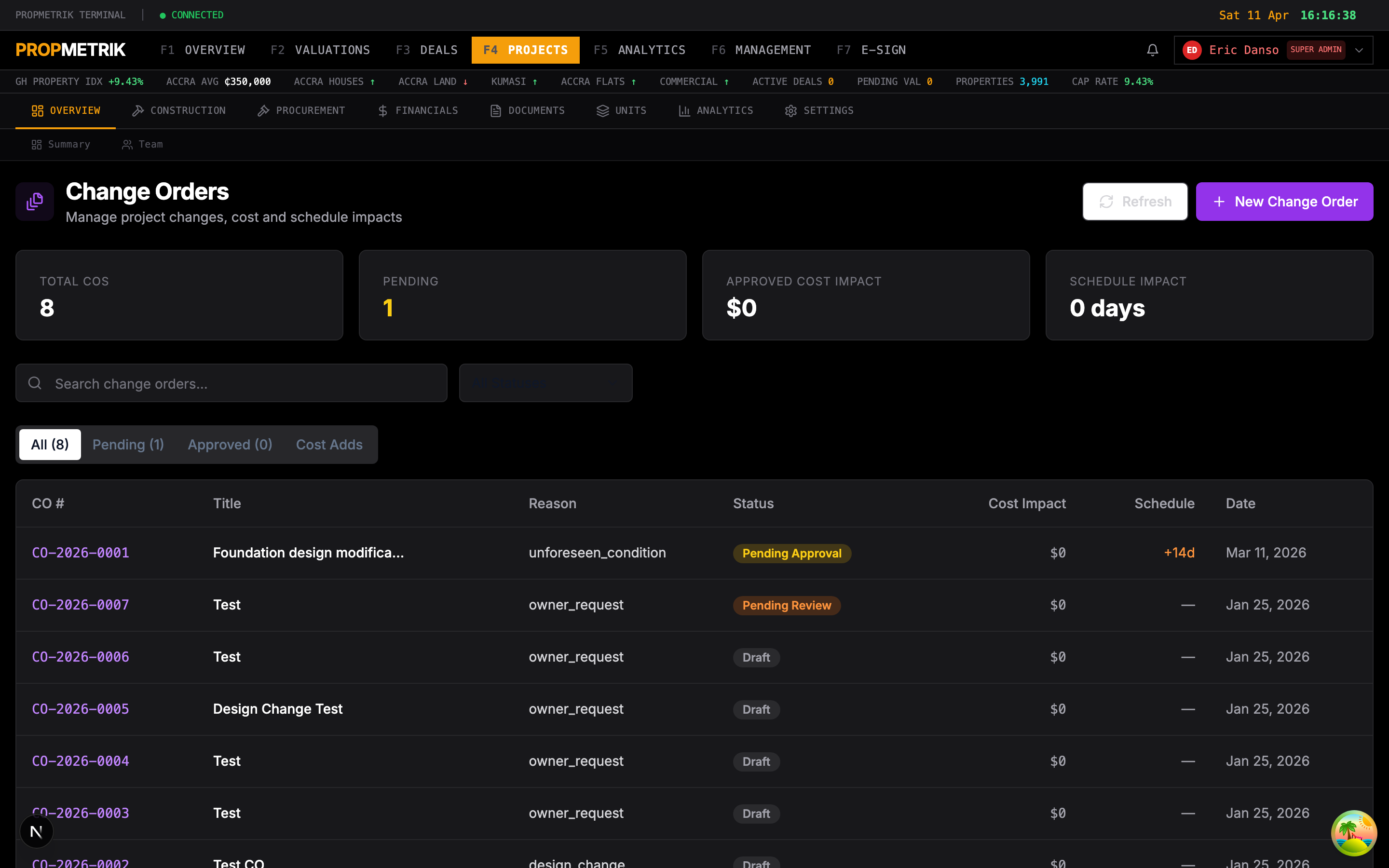Open F6 Management section

click(x=761, y=50)
